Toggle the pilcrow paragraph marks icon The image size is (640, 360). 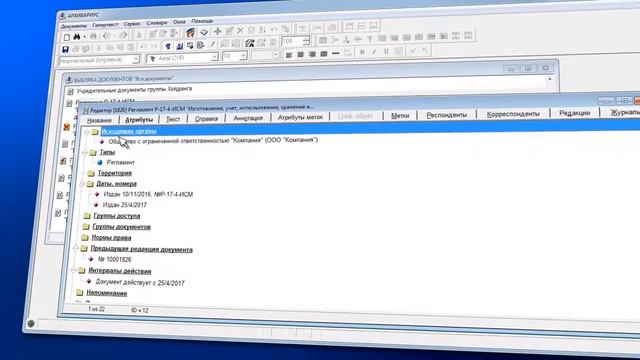pos(168,46)
